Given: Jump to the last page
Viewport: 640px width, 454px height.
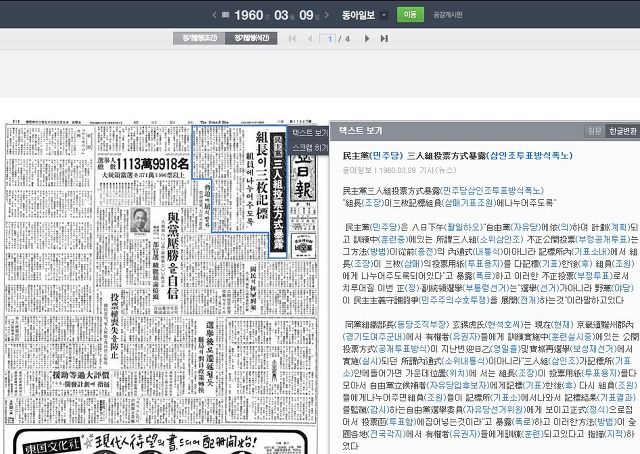Looking at the screenshot, I should pos(384,38).
